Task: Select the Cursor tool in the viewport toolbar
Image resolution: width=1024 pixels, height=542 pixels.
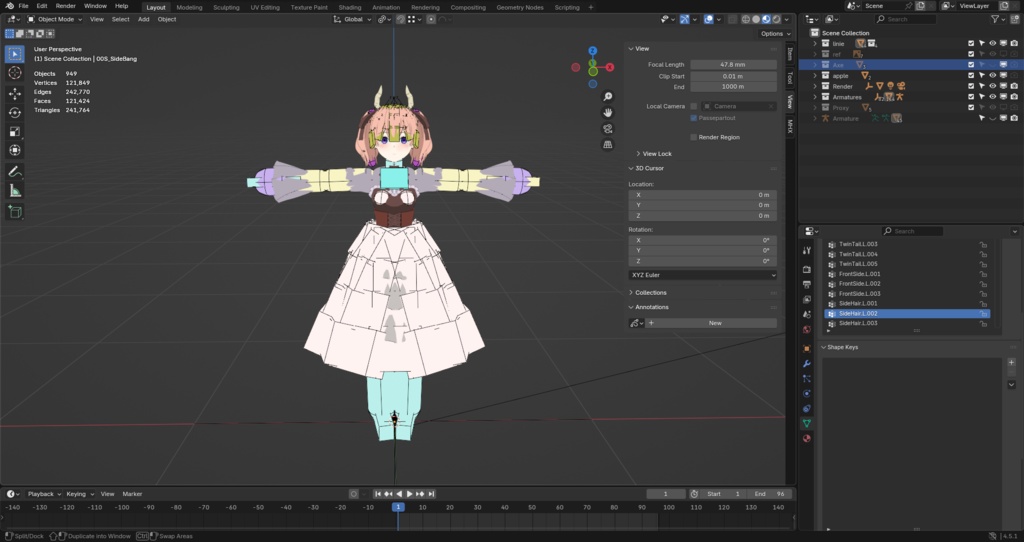Action: pyautogui.click(x=14, y=73)
